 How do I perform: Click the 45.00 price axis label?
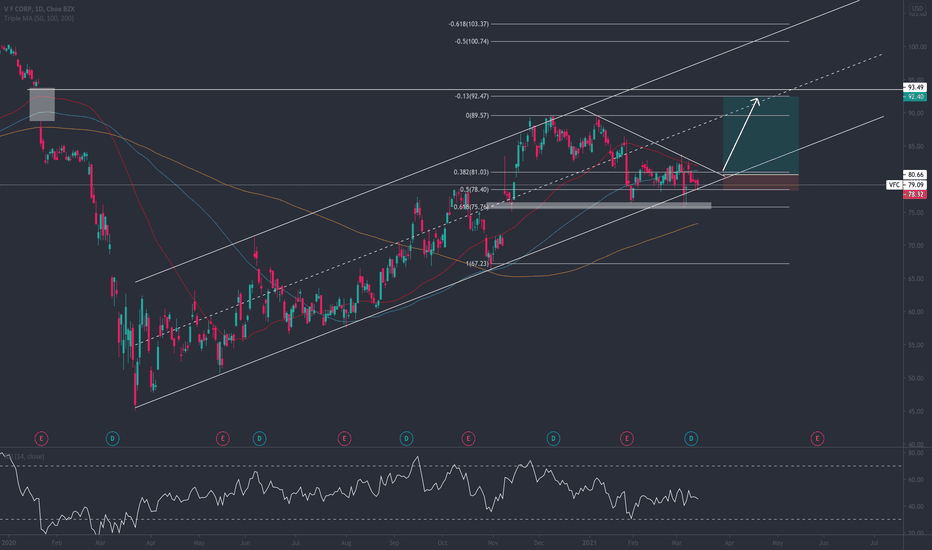(917, 411)
